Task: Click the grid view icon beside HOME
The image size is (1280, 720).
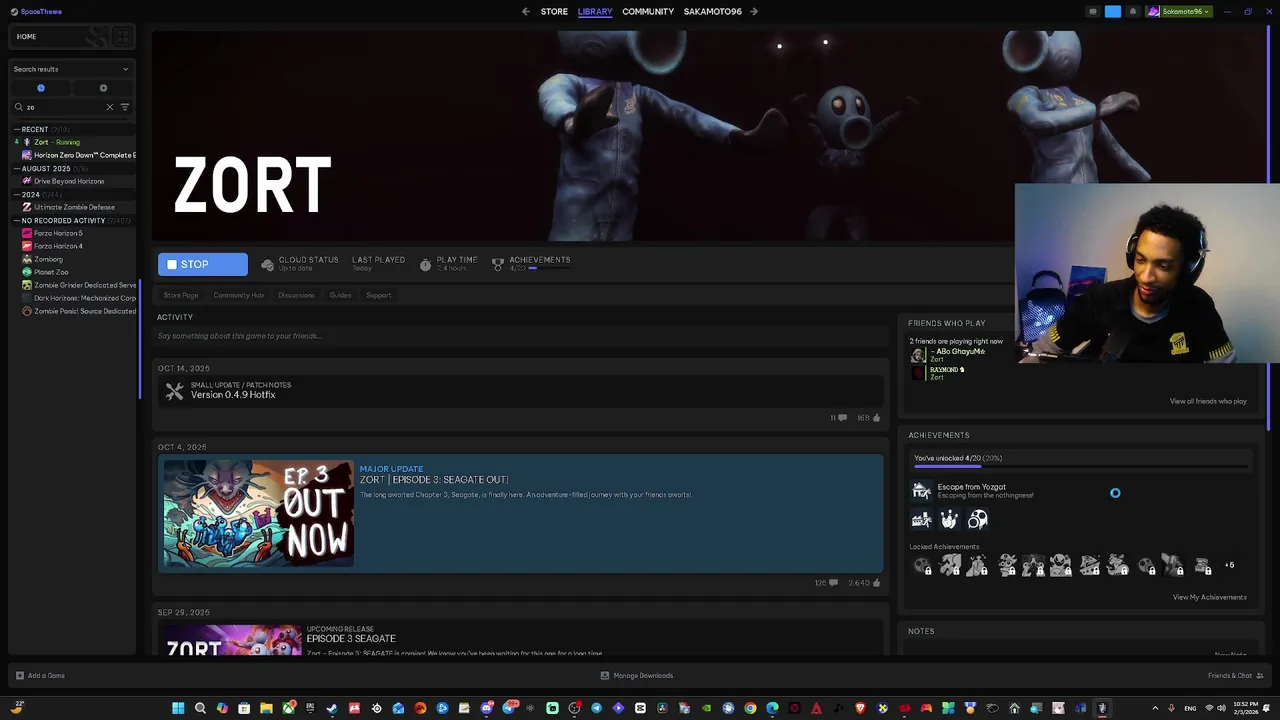Action: pos(122,37)
